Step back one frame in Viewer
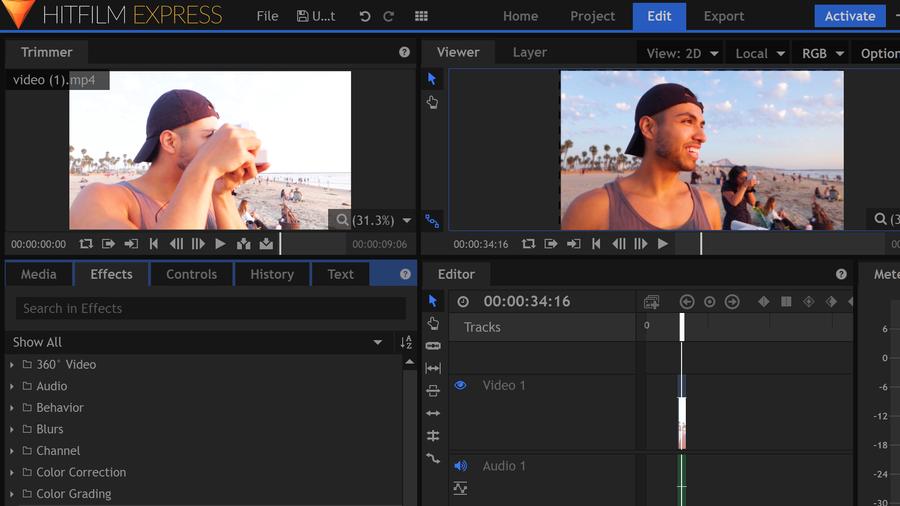Viewport: 900px width, 506px height. tap(619, 244)
